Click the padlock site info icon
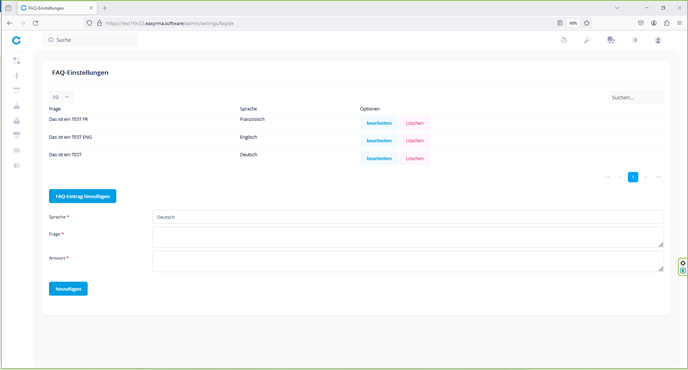 click(99, 23)
